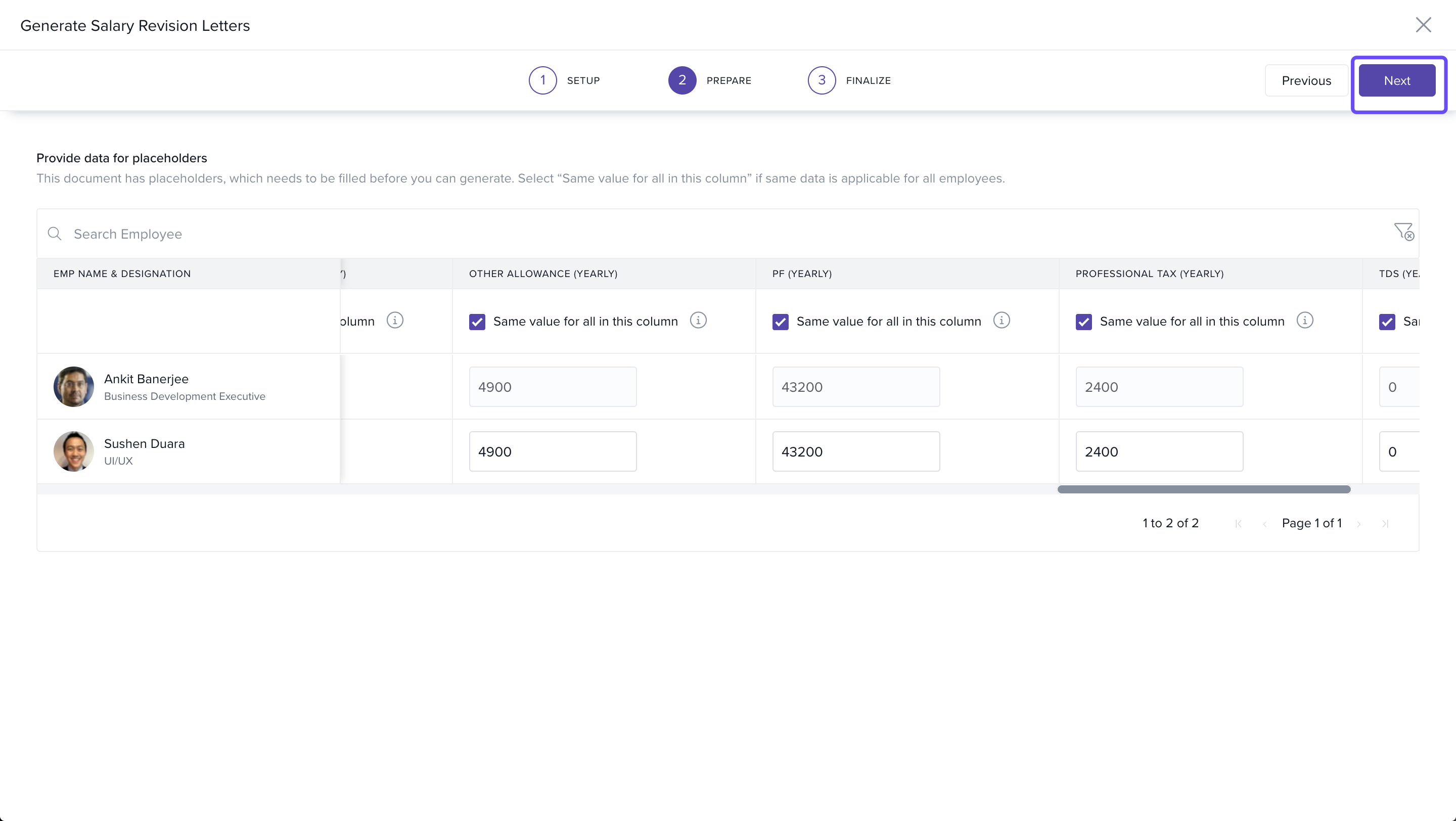Go to the Setup step

(542, 80)
